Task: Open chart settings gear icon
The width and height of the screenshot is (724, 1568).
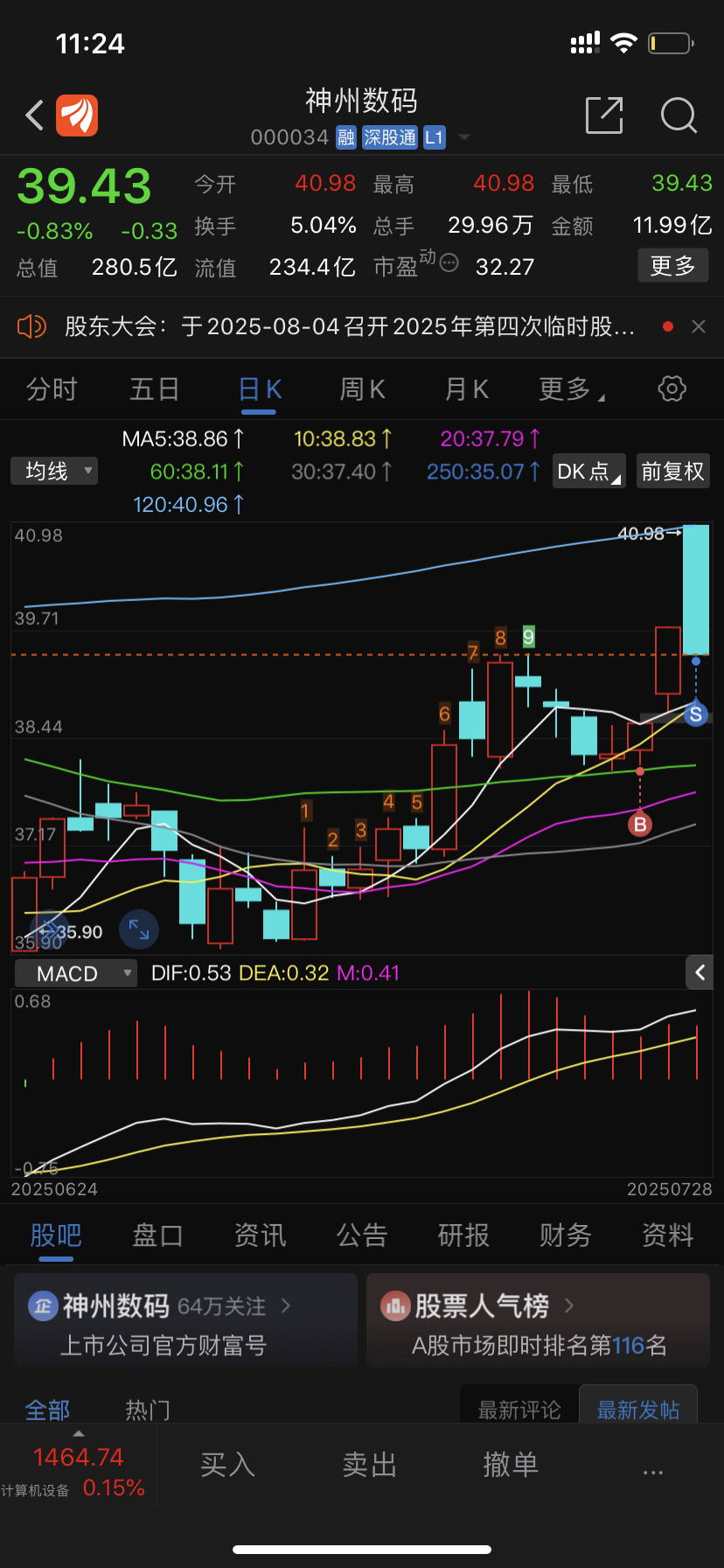Action: click(x=672, y=388)
